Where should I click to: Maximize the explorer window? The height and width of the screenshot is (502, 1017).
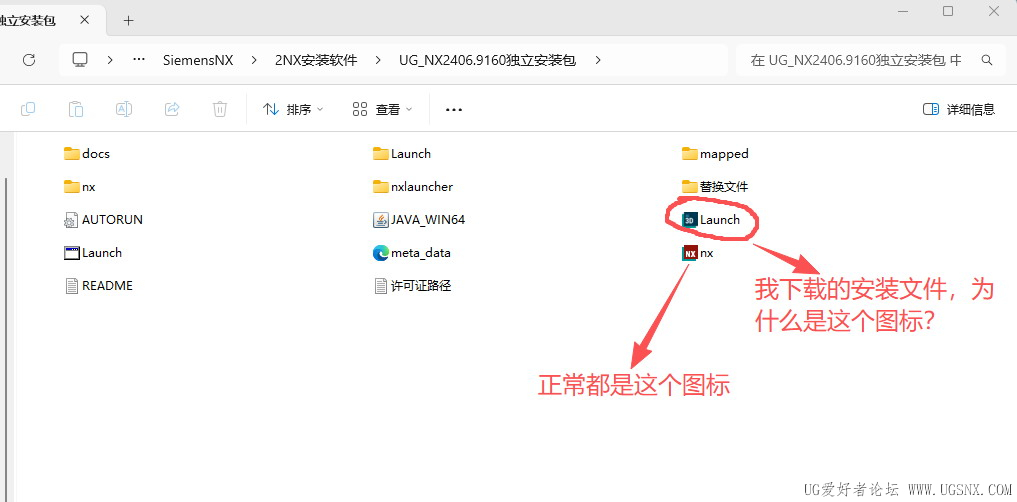948,11
